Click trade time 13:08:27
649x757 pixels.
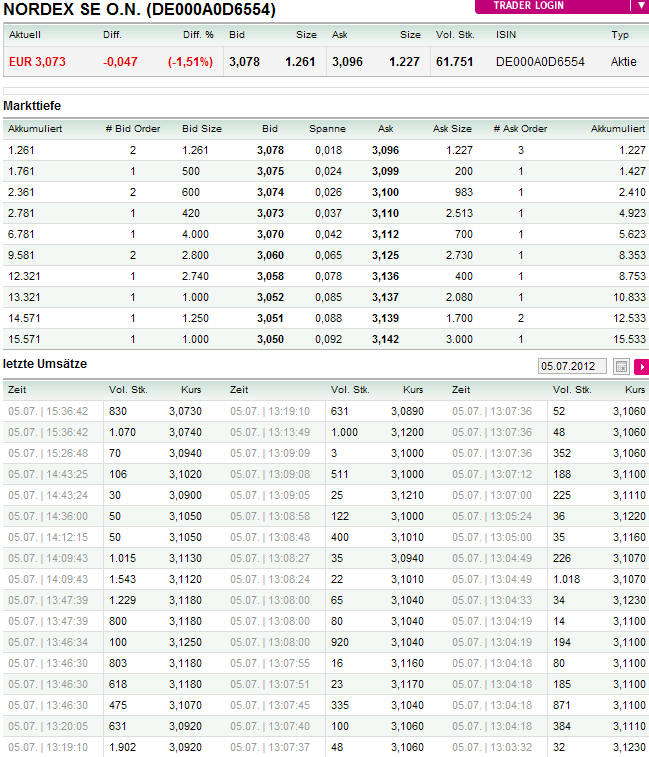pyautogui.click(x=270, y=559)
